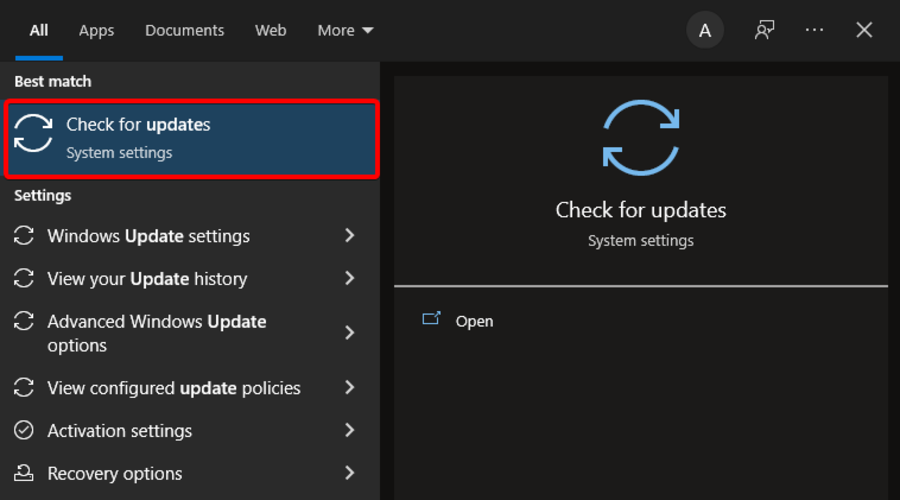Close the search panel
This screenshot has width=900, height=500.
tap(864, 30)
